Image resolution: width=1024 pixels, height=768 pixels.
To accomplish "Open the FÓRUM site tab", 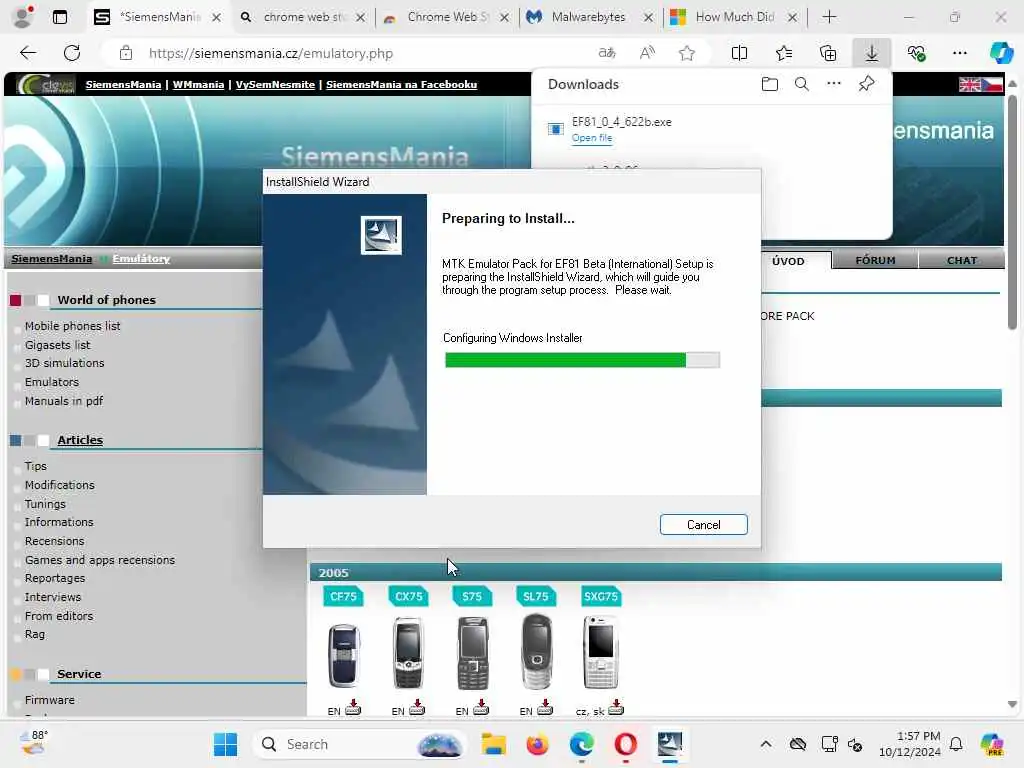I will [x=875, y=260].
